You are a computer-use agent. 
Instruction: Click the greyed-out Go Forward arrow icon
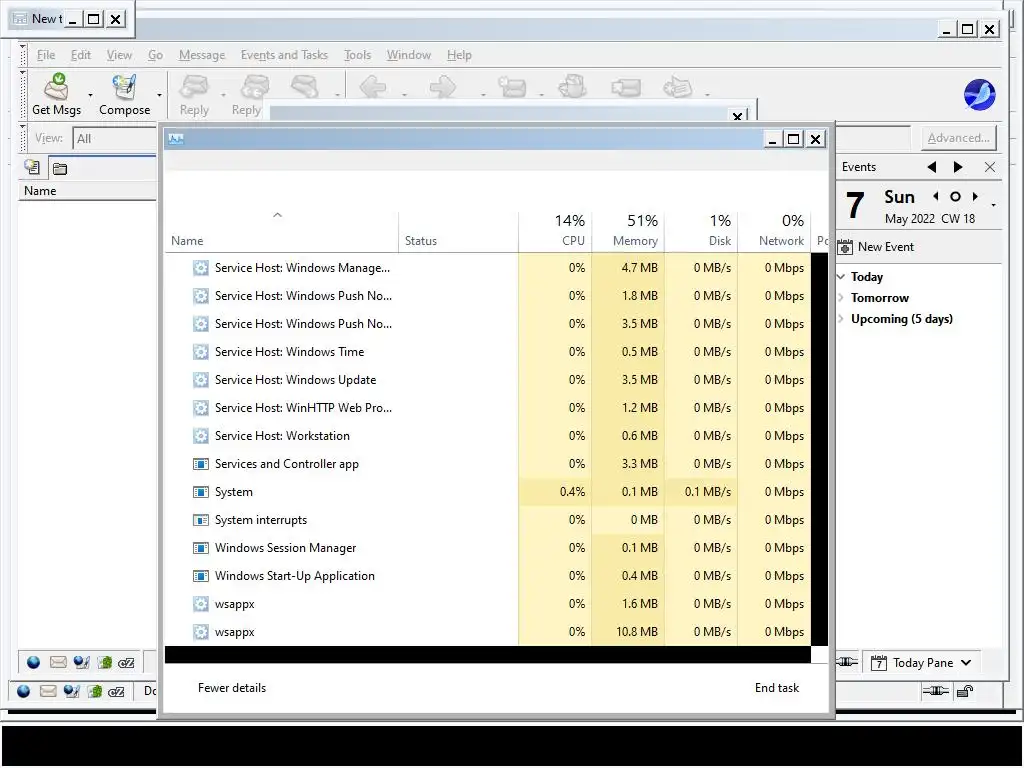click(x=443, y=87)
